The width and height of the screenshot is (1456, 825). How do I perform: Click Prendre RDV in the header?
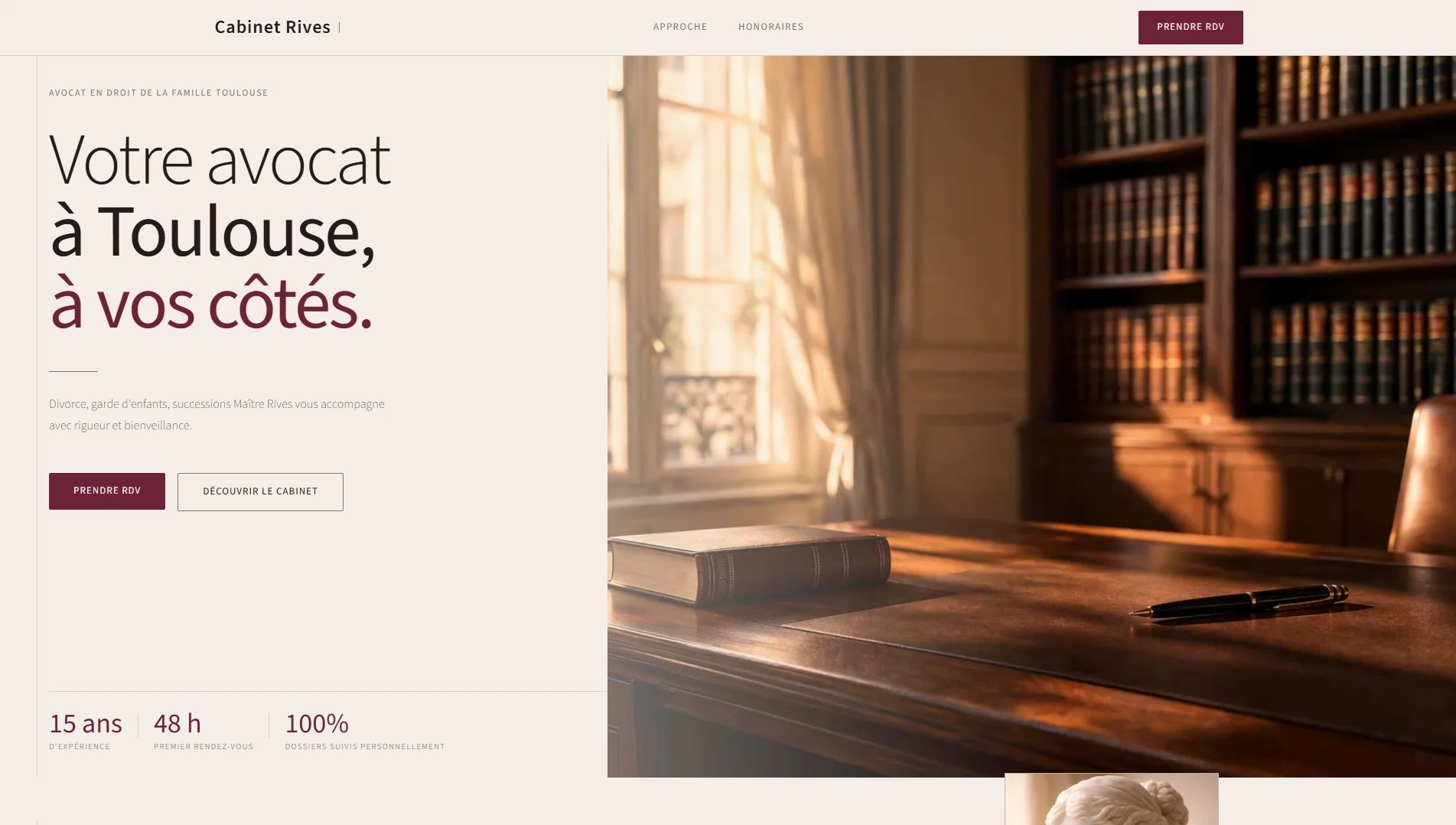1191,27
